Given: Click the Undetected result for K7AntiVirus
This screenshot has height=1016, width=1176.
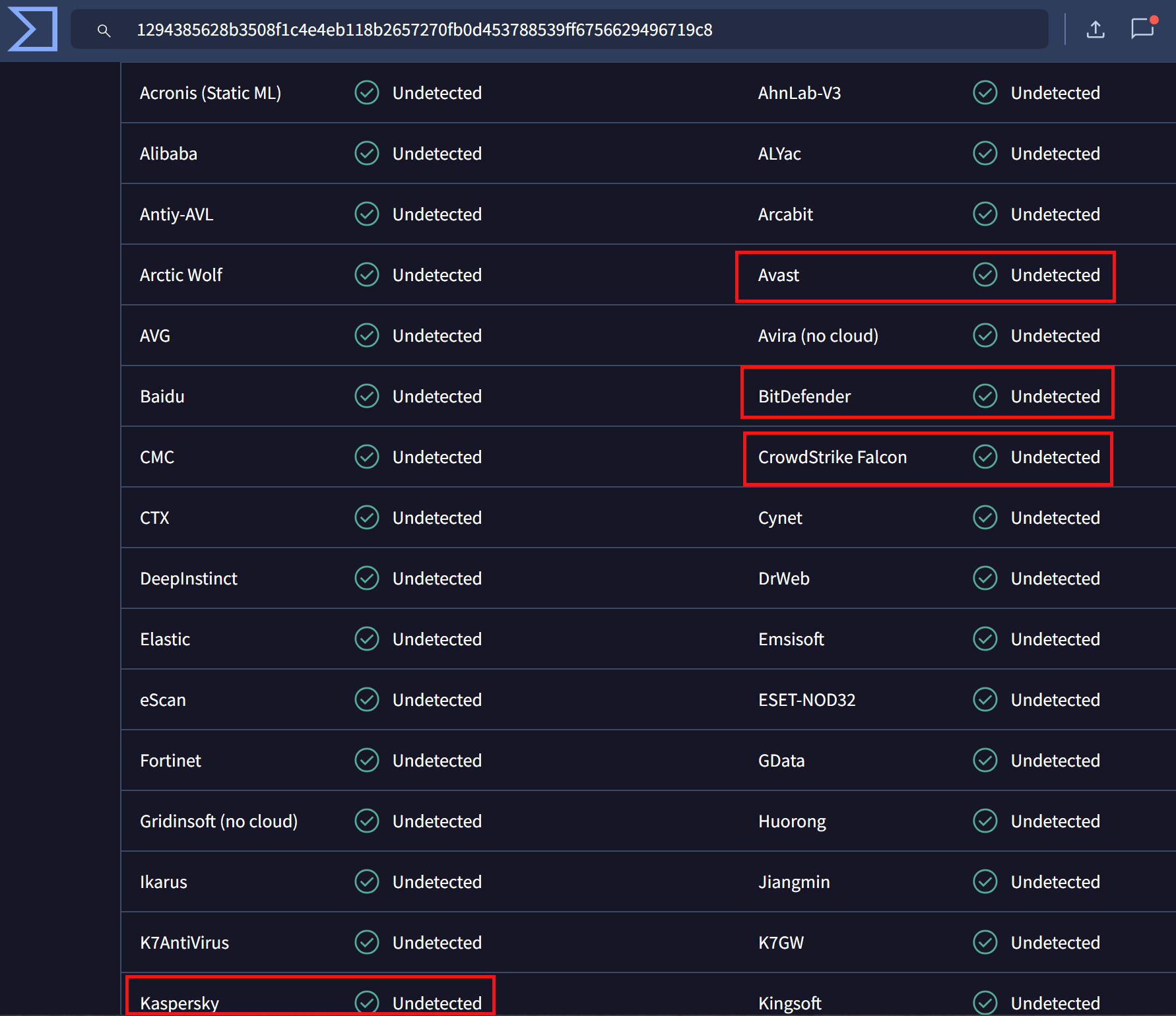Looking at the screenshot, I should [437, 943].
